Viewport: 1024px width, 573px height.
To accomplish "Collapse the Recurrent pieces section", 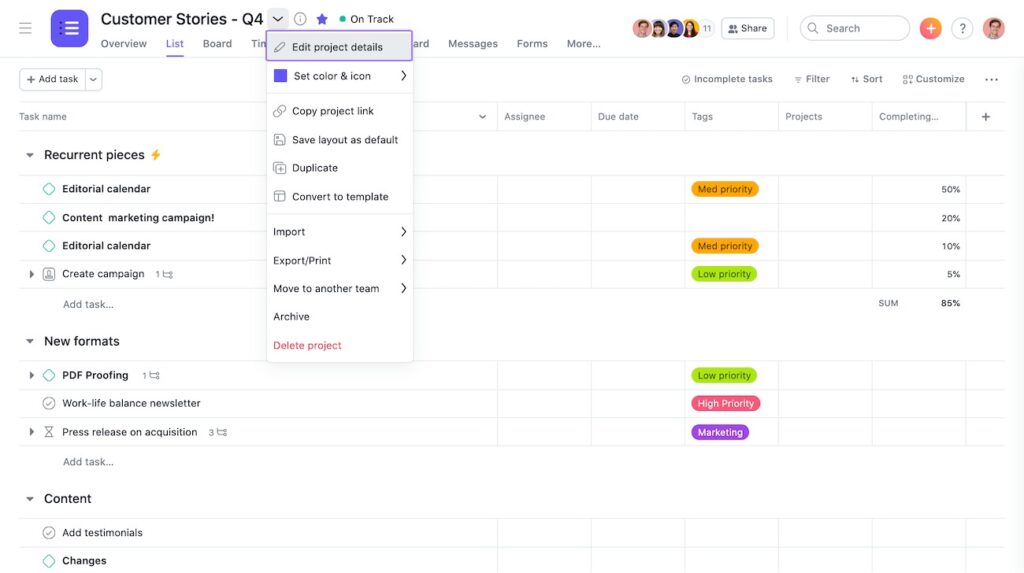I will [29, 155].
